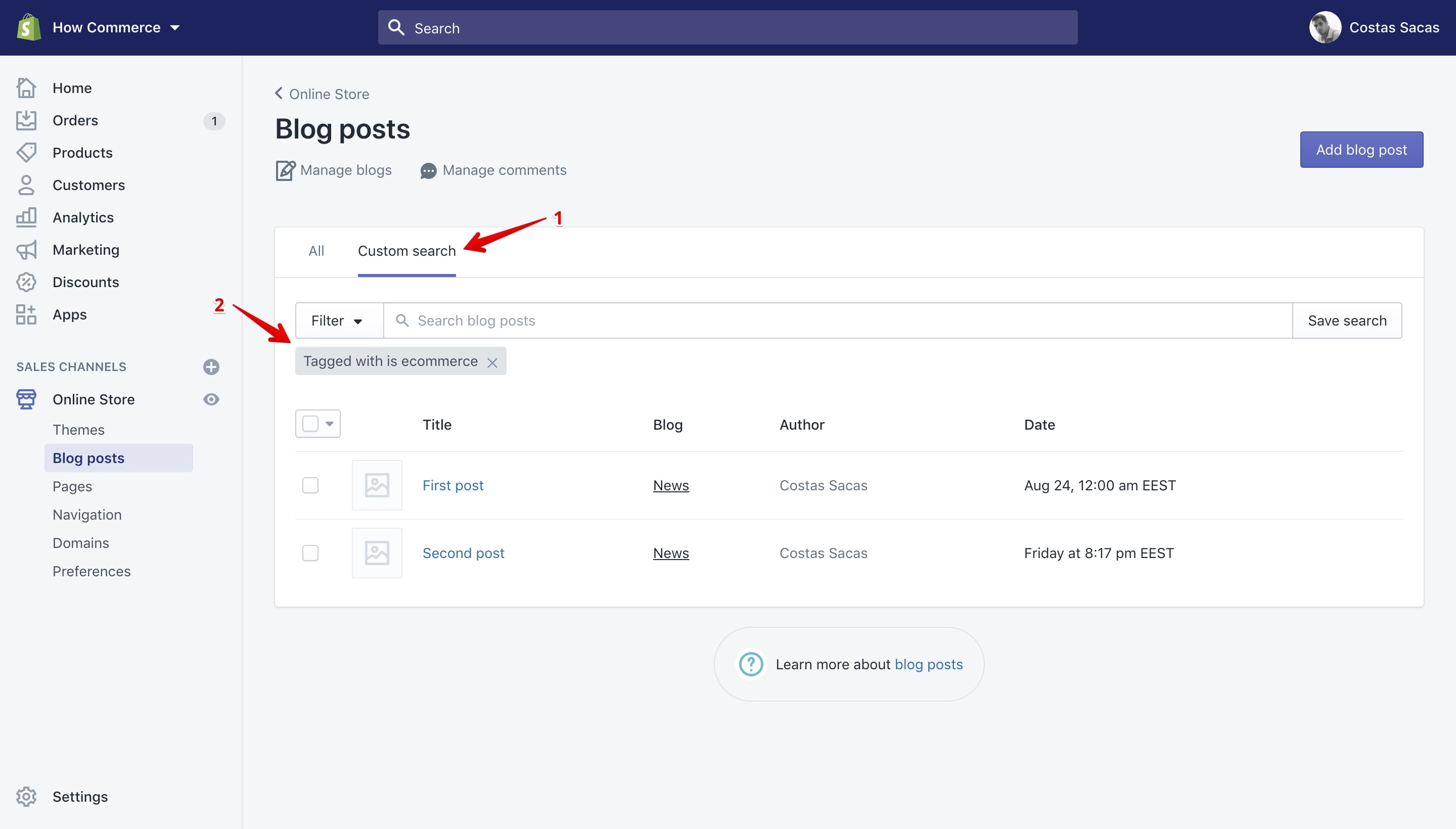Click the Orders count badge
The width and height of the screenshot is (1456, 829).
click(x=214, y=121)
